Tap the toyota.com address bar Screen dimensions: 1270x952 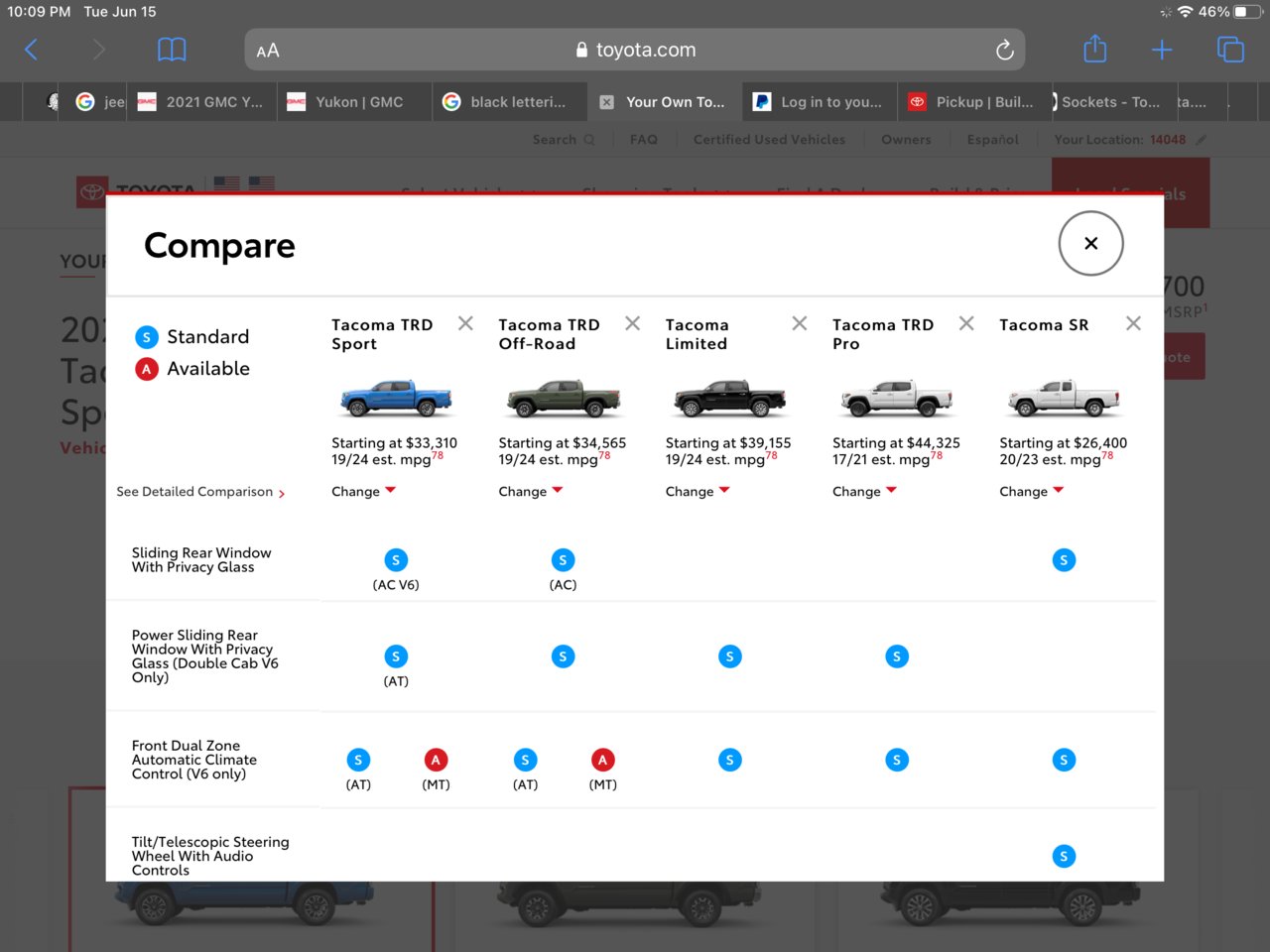[635, 50]
